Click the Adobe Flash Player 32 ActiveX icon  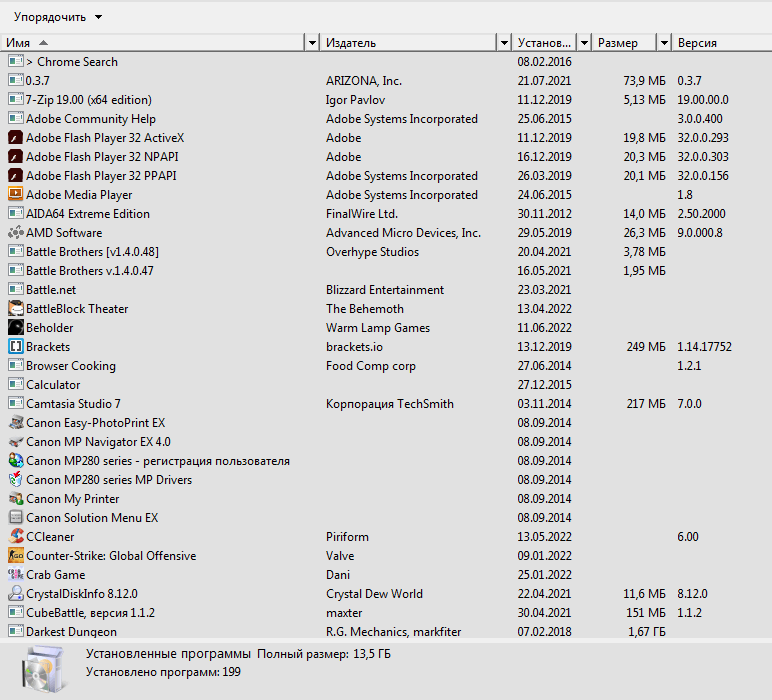click(16, 138)
